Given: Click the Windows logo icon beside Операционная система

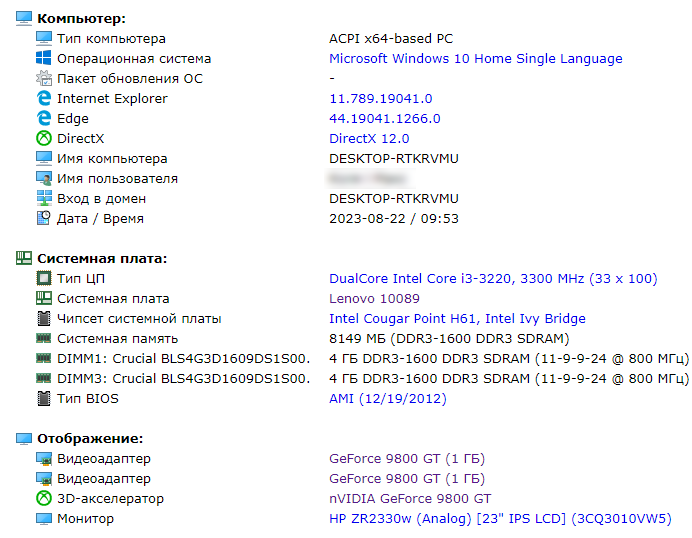Looking at the screenshot, I should pos(44,58).
